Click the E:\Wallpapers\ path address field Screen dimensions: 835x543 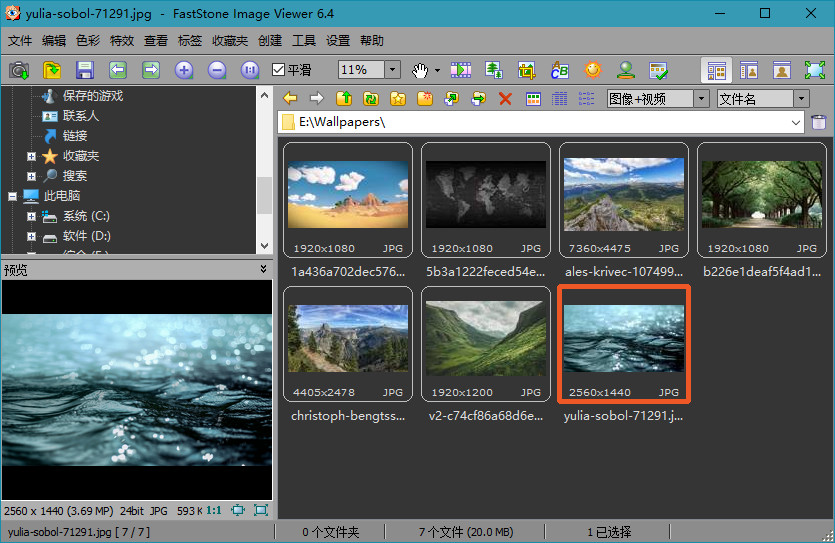(x=540, y=122)
